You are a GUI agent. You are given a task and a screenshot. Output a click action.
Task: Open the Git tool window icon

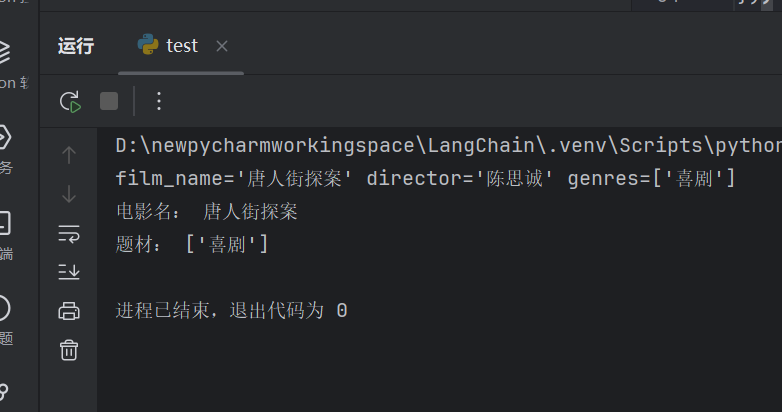coord(4,392)
